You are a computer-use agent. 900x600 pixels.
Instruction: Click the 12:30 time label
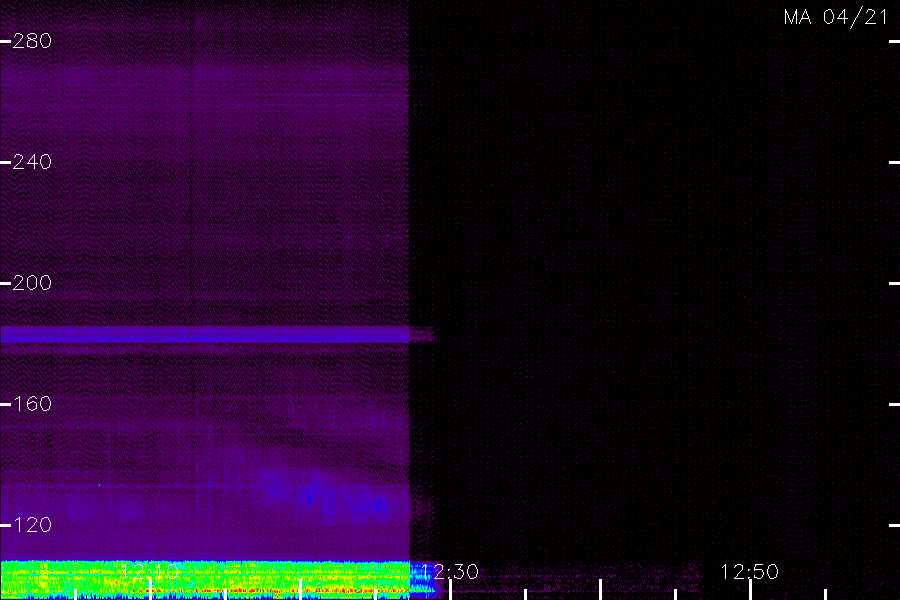pyautogui.click(x=450, y=572)
